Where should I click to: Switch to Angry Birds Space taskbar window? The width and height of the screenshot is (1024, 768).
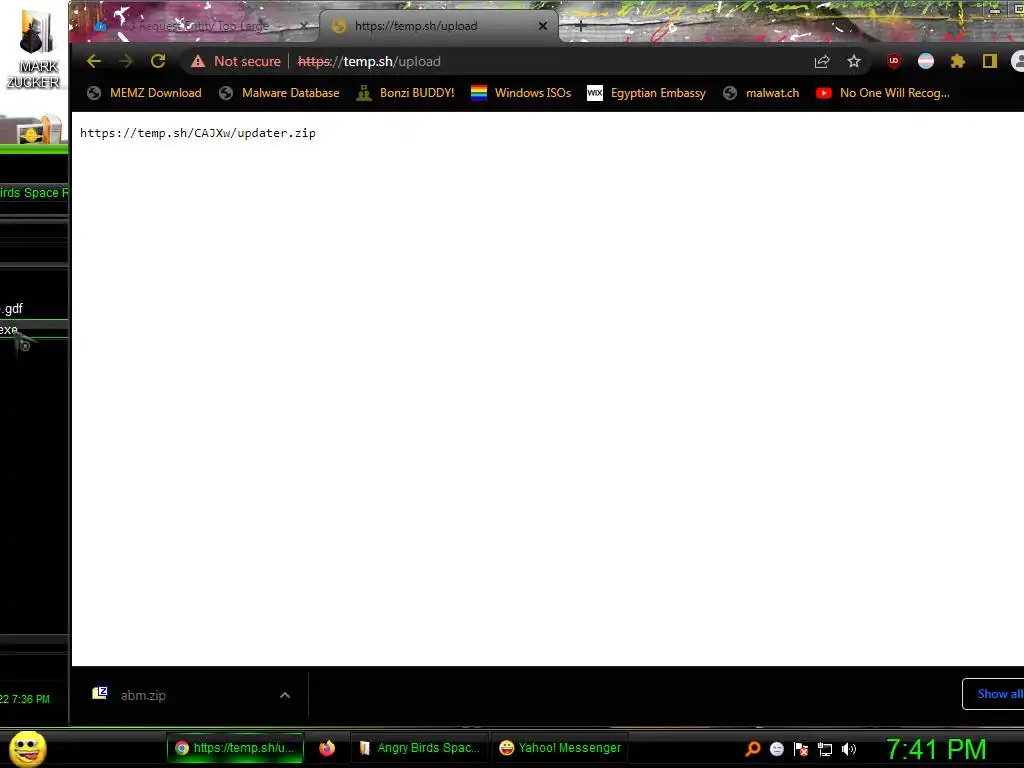(420, 748)
